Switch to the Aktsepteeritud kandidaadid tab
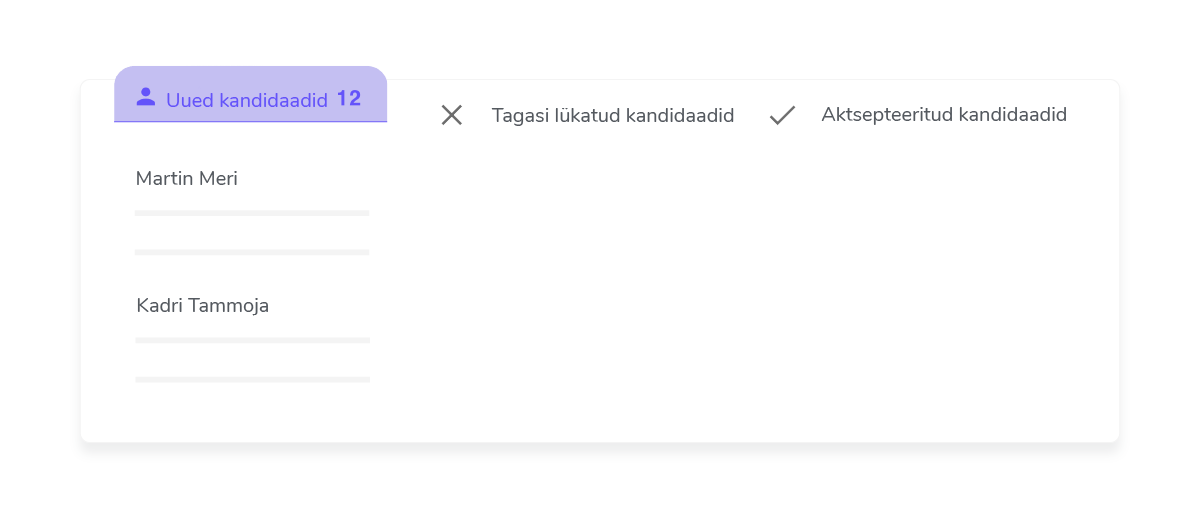This screenshot has width=1200, height=508. click(x=918, y=114)
